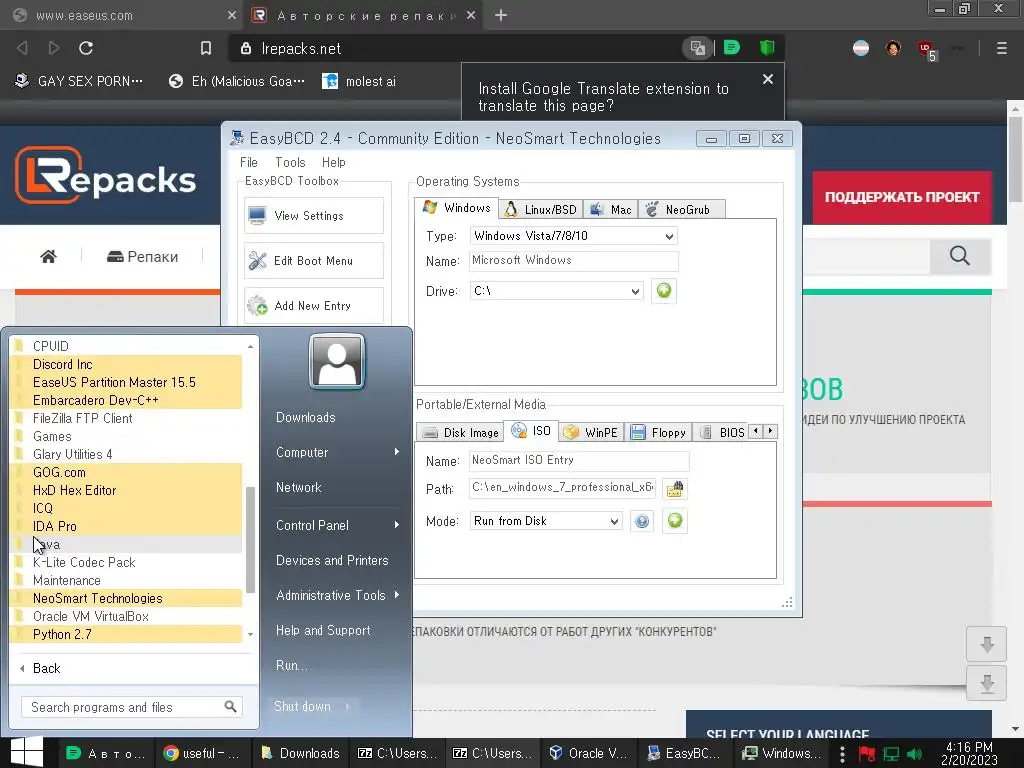
Task: Click the volume icon in system tray
Action: coord(914,754)
